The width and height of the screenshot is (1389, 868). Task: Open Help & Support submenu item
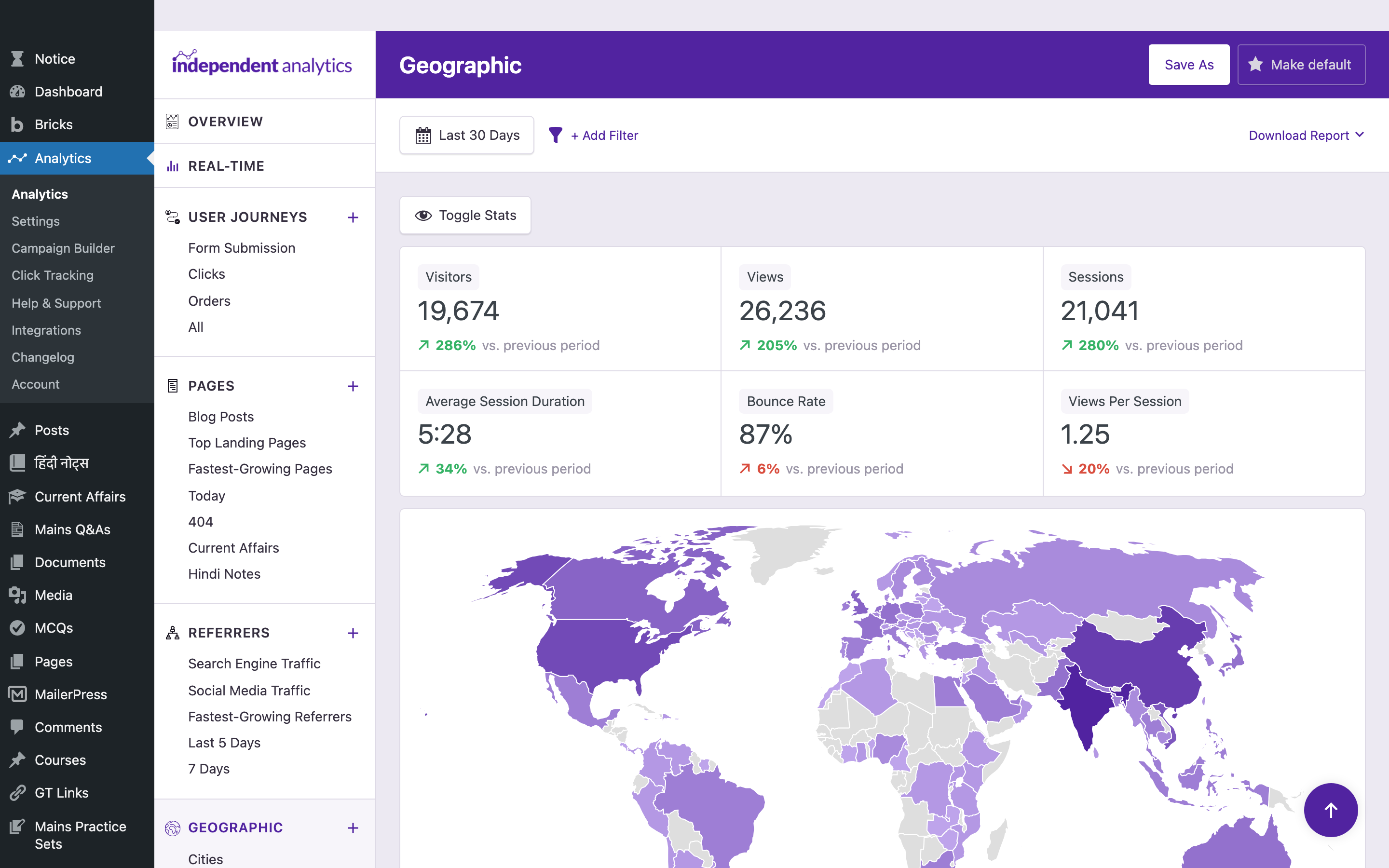[56, 303]
